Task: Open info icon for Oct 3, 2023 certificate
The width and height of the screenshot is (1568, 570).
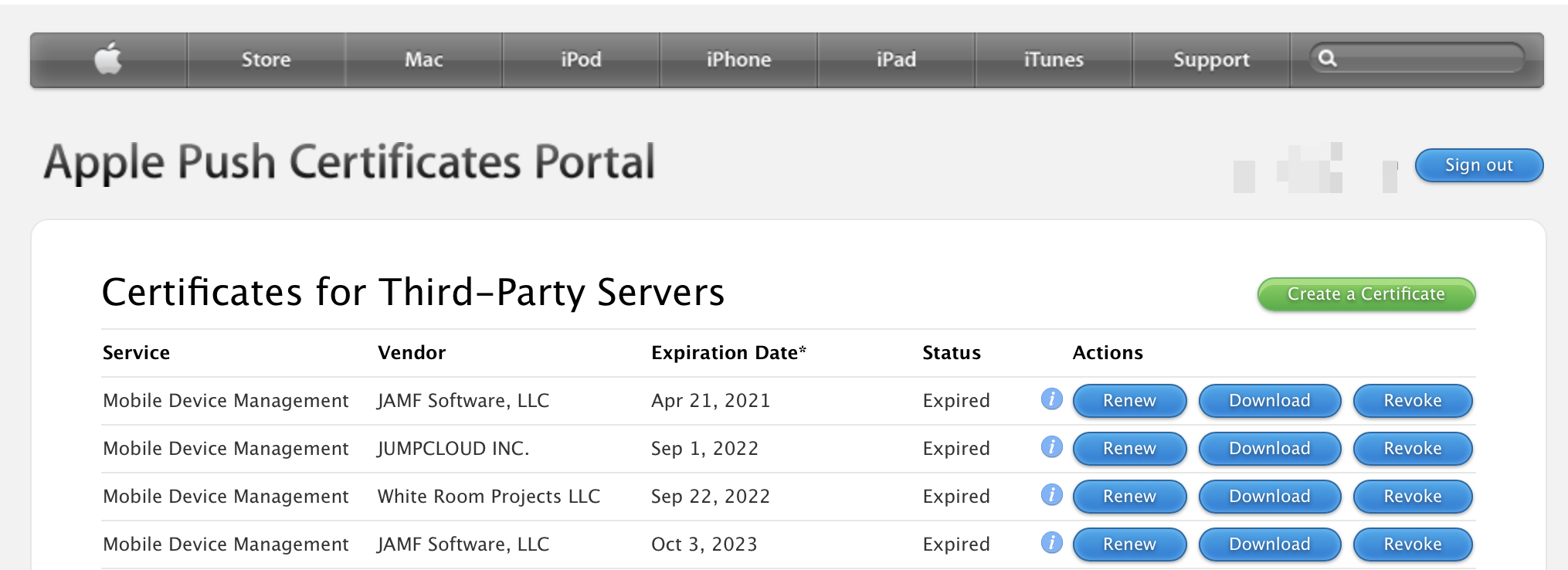Action: 1051,543
